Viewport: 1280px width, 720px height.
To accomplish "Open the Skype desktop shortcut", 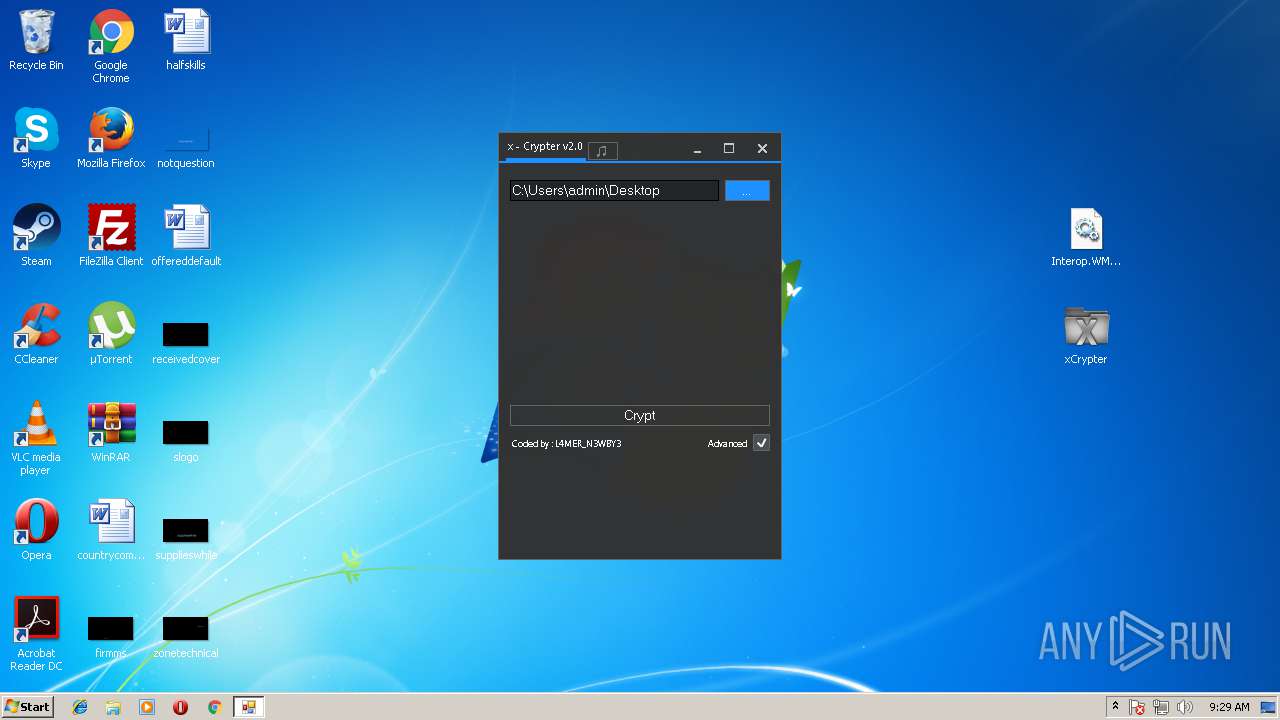I will [x=36, y=139].
